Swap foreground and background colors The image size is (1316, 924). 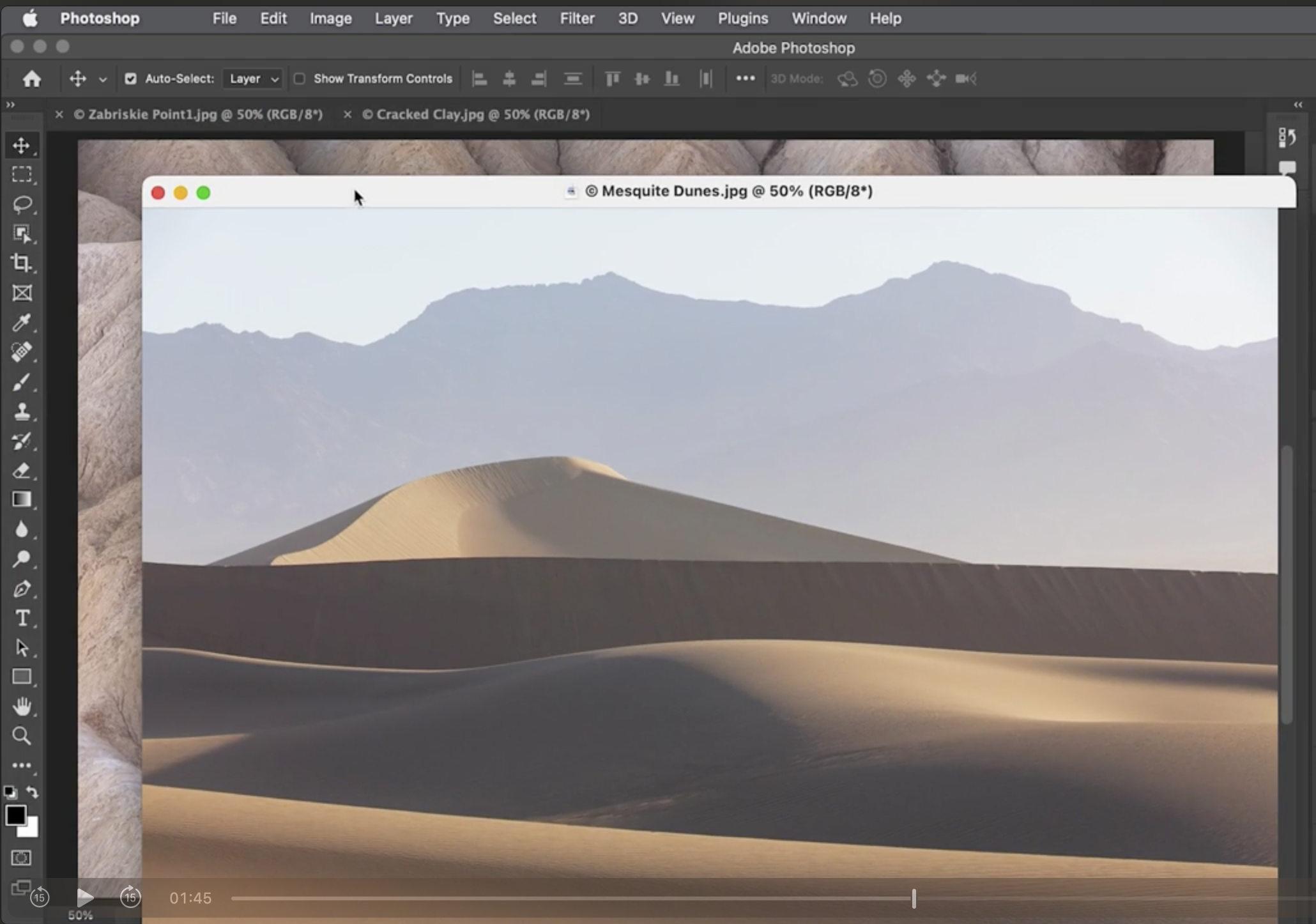pos(33,792)
